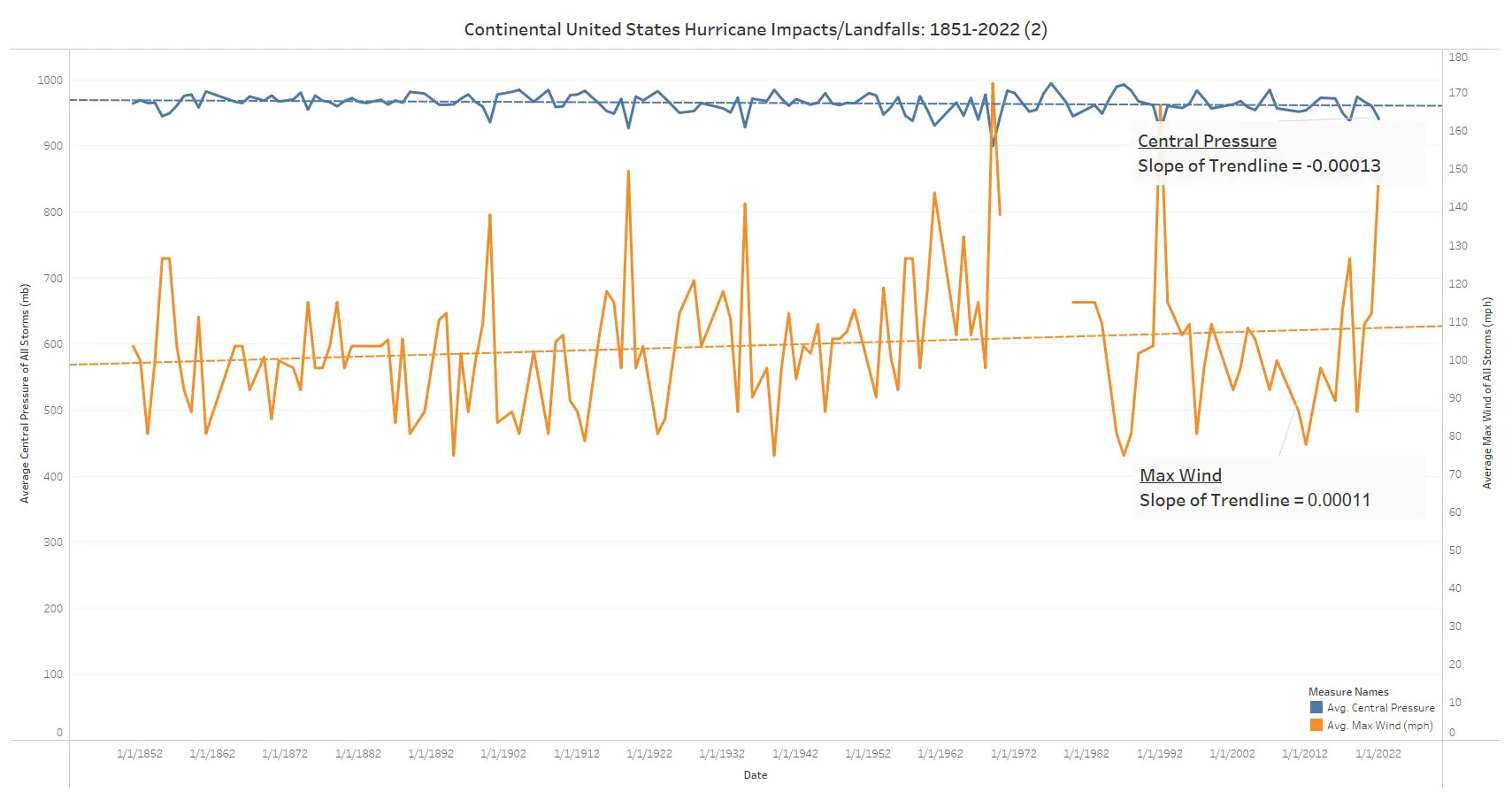
Task: Click the orange Avg. Max Wind legend swatch
Action: (x=1316, y=726)
